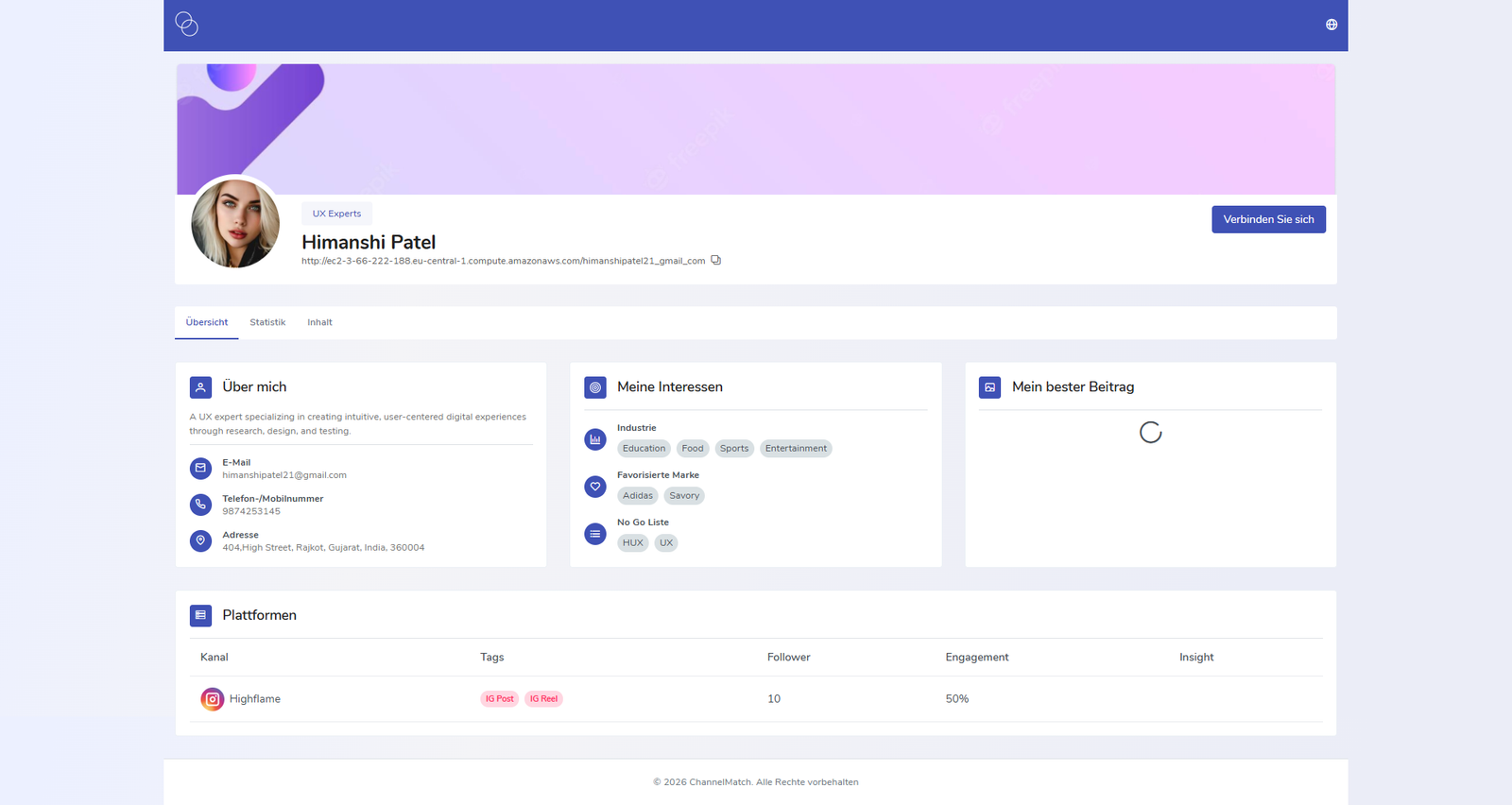Click the Plattformen section icon
This screenshot has width=1512, height=805.
(x=200, y=615)
